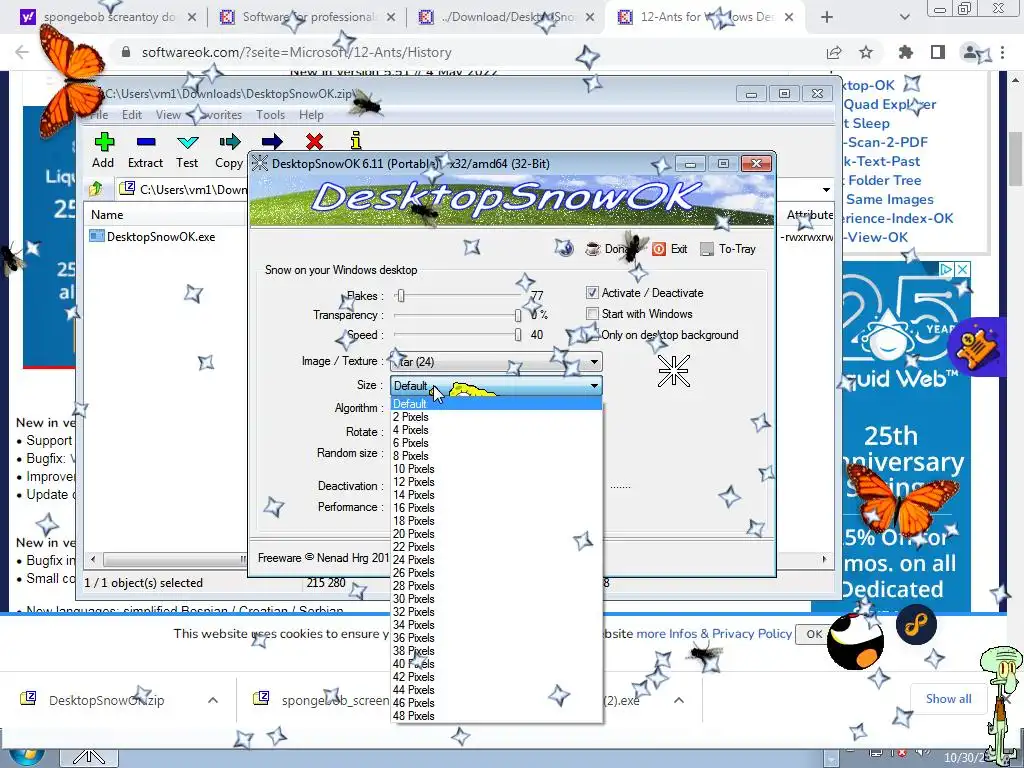Choose Default in the Size list
Viewport: 1024px width, 768px height.
pyautogui.click(x=496, y=404)
